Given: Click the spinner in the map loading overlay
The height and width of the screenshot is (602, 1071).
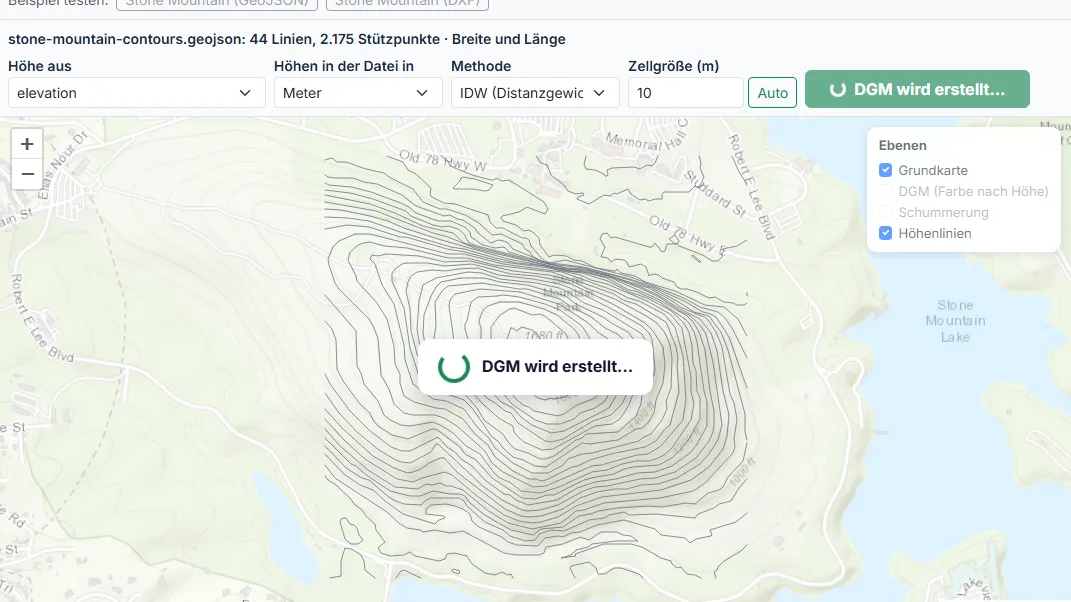Looking at the screenshot, I should click(x=454, y=367).
